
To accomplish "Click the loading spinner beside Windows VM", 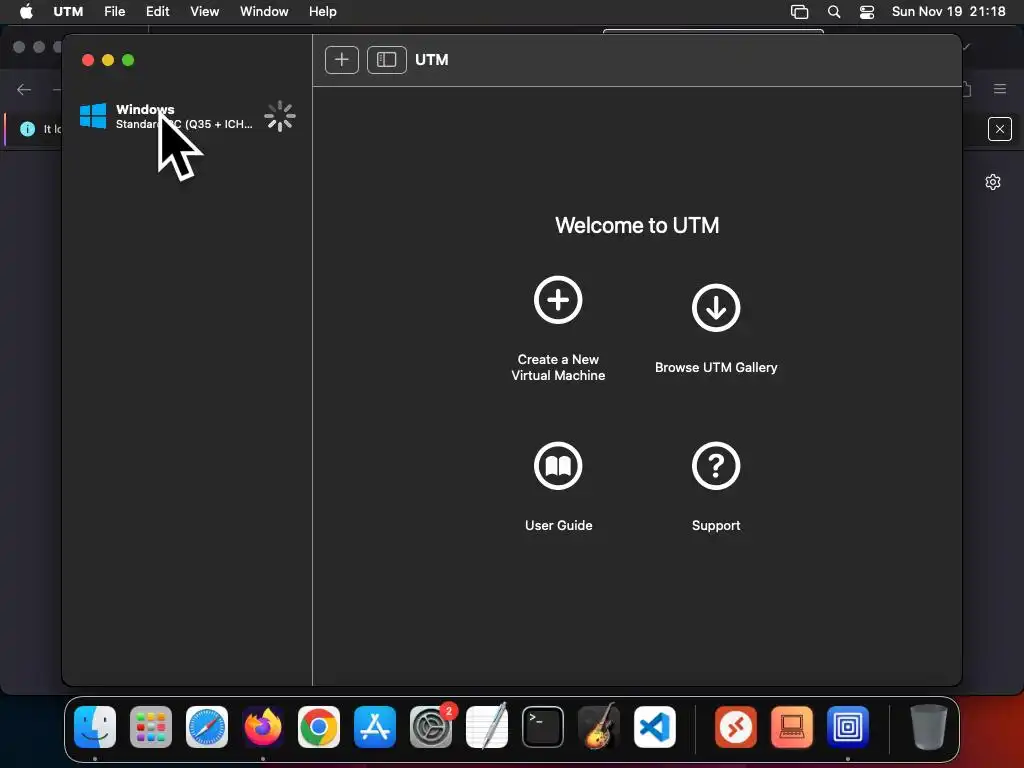I will point(280,116).
